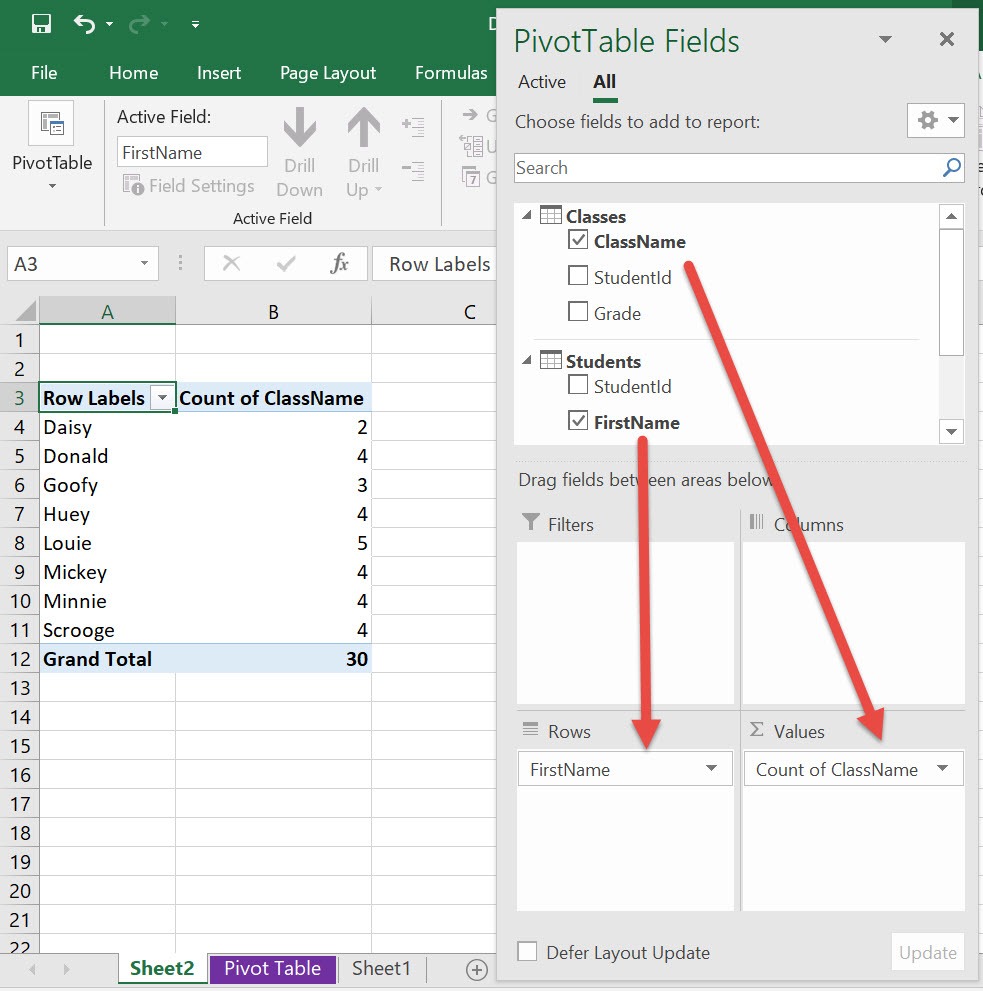Screen dimensions: 983x991
Task: Select the cell containing Daisy
Action: point(107,427)
